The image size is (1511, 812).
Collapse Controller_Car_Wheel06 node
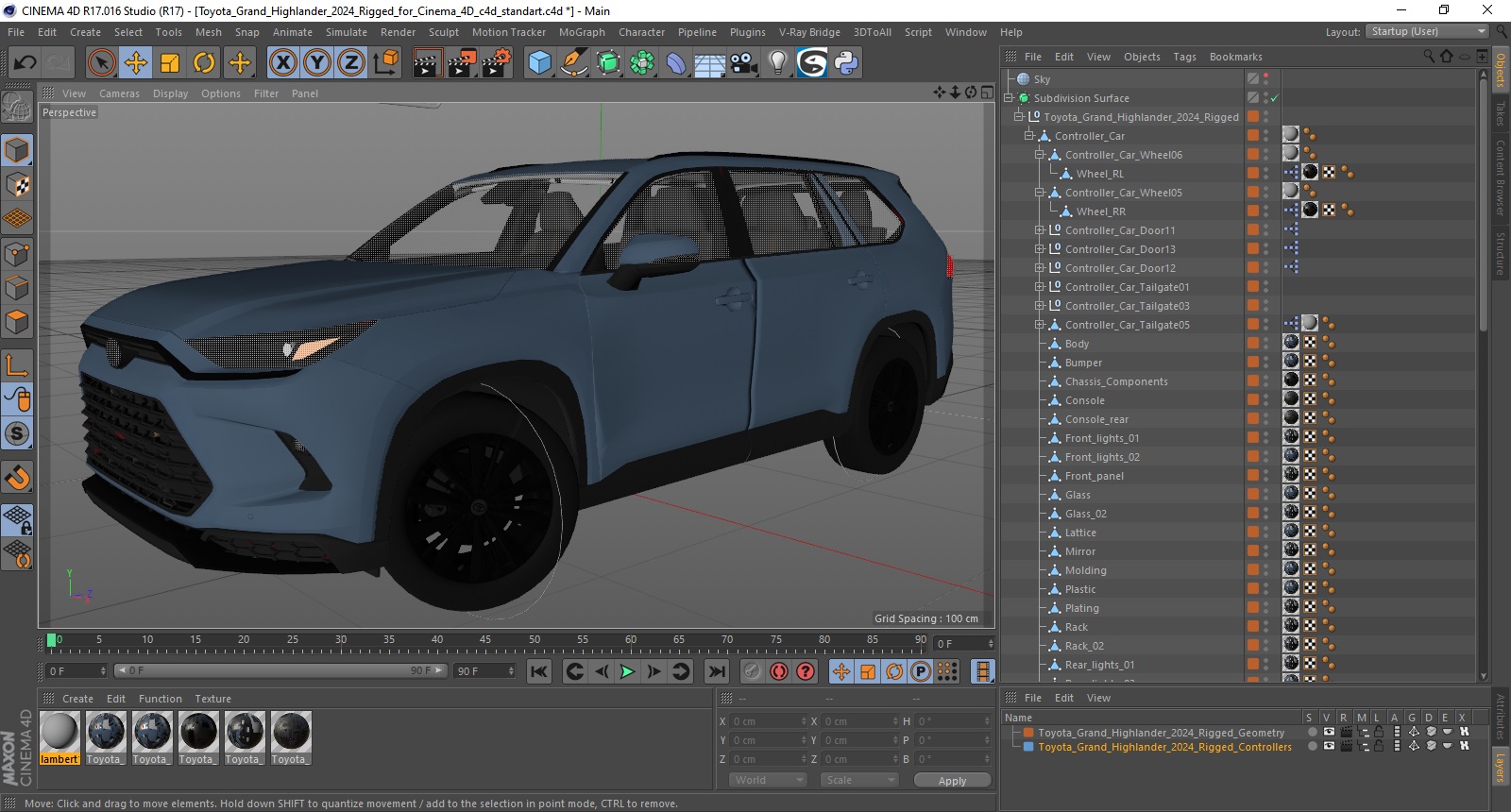coord(1040,155)
